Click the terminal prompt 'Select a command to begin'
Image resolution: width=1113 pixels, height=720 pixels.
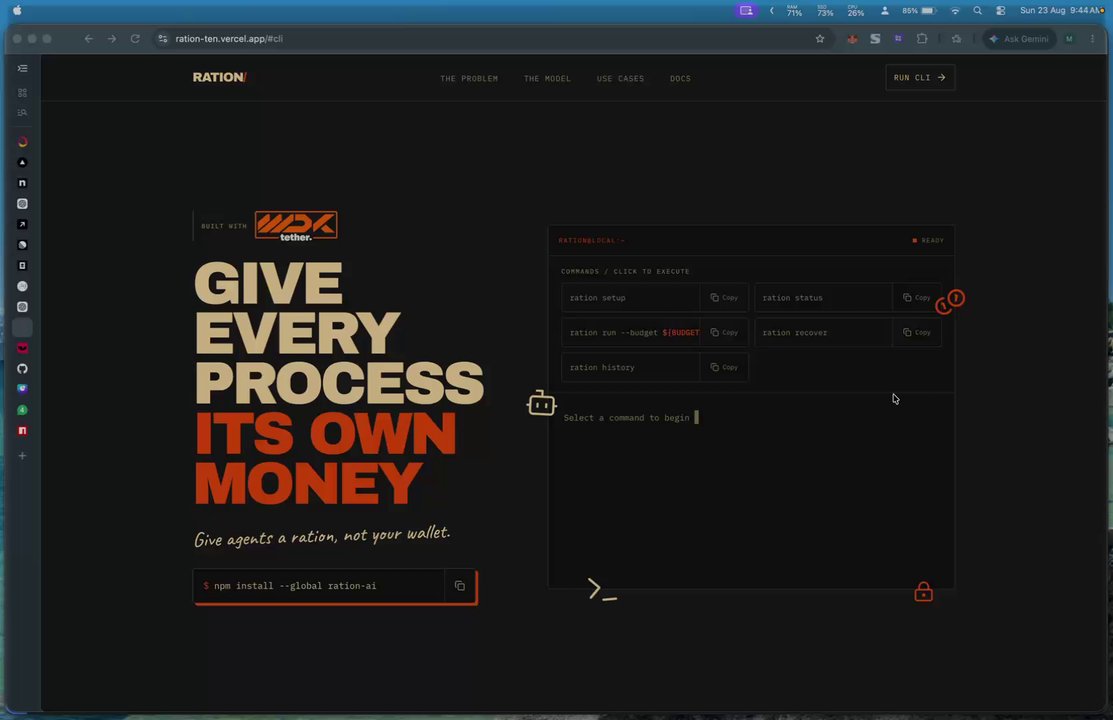point(626,418)
